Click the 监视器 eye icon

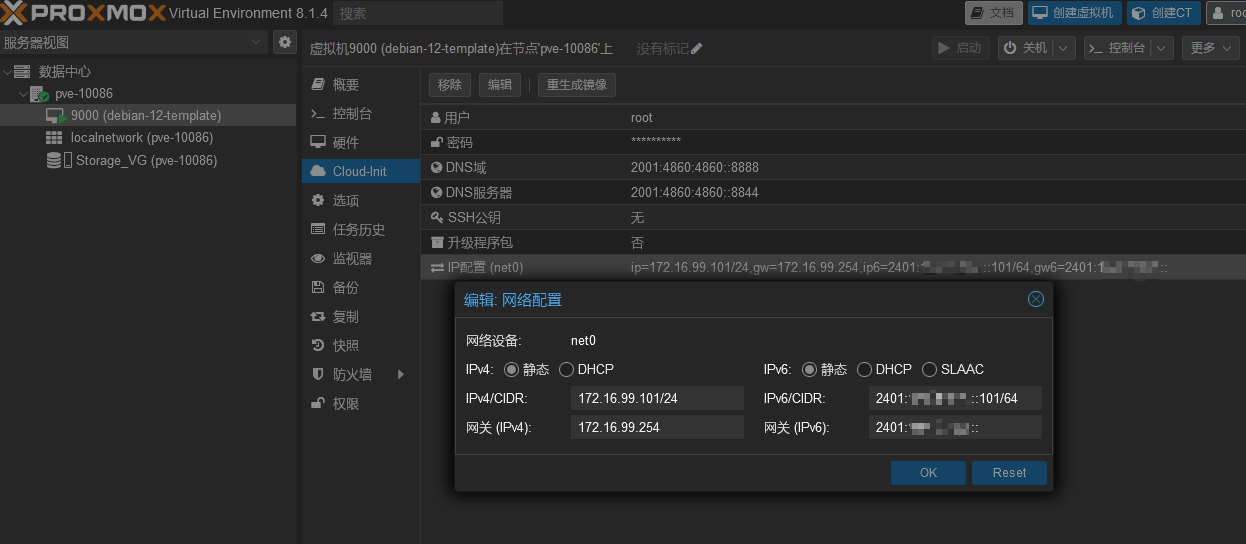tap(318, 258)
